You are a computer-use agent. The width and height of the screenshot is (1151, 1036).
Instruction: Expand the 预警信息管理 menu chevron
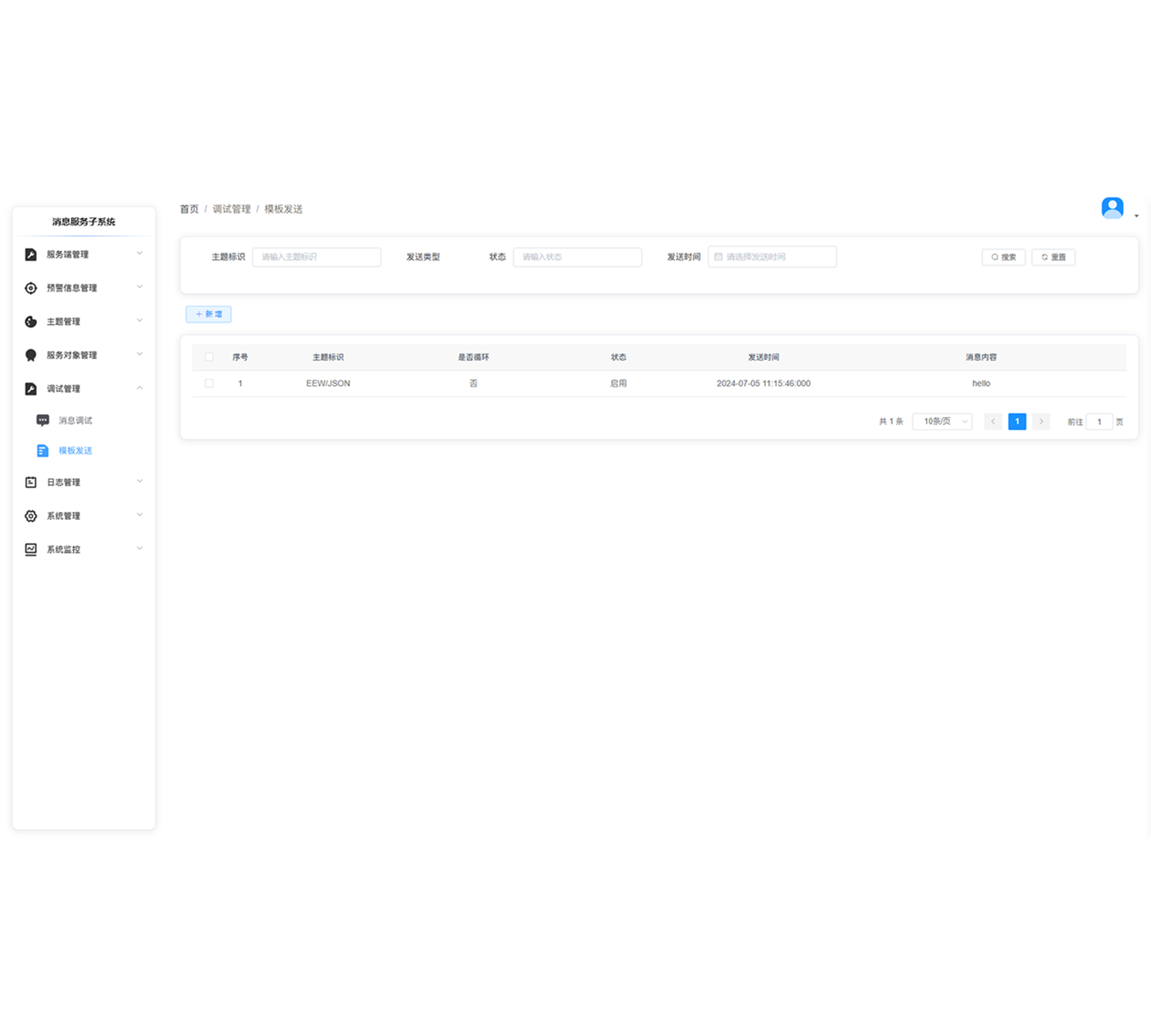(140, 287)
